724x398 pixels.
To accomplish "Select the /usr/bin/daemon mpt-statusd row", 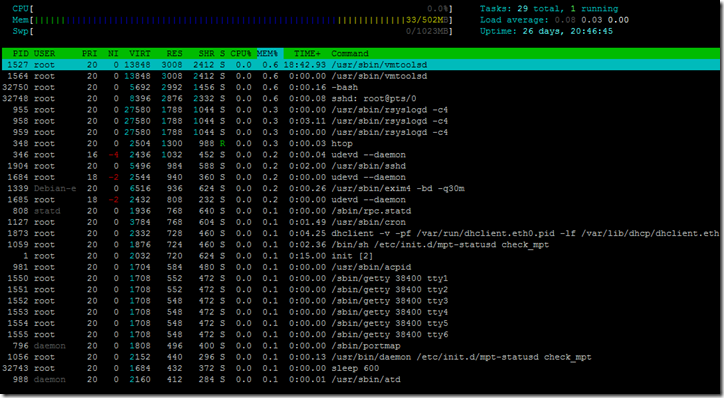I will point(361,357).
